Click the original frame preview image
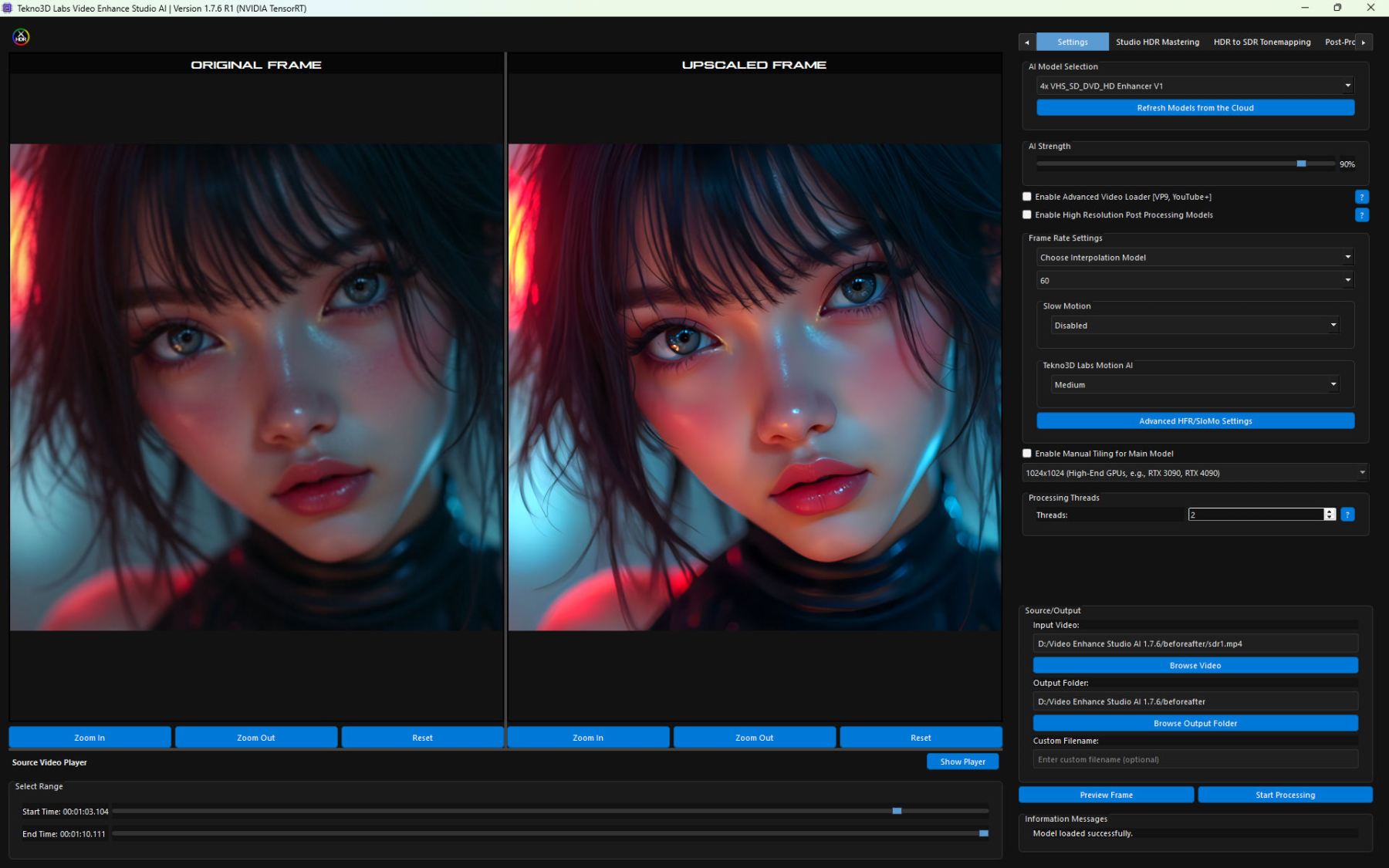Viewport: 1389px width, 868px height. 256,387
